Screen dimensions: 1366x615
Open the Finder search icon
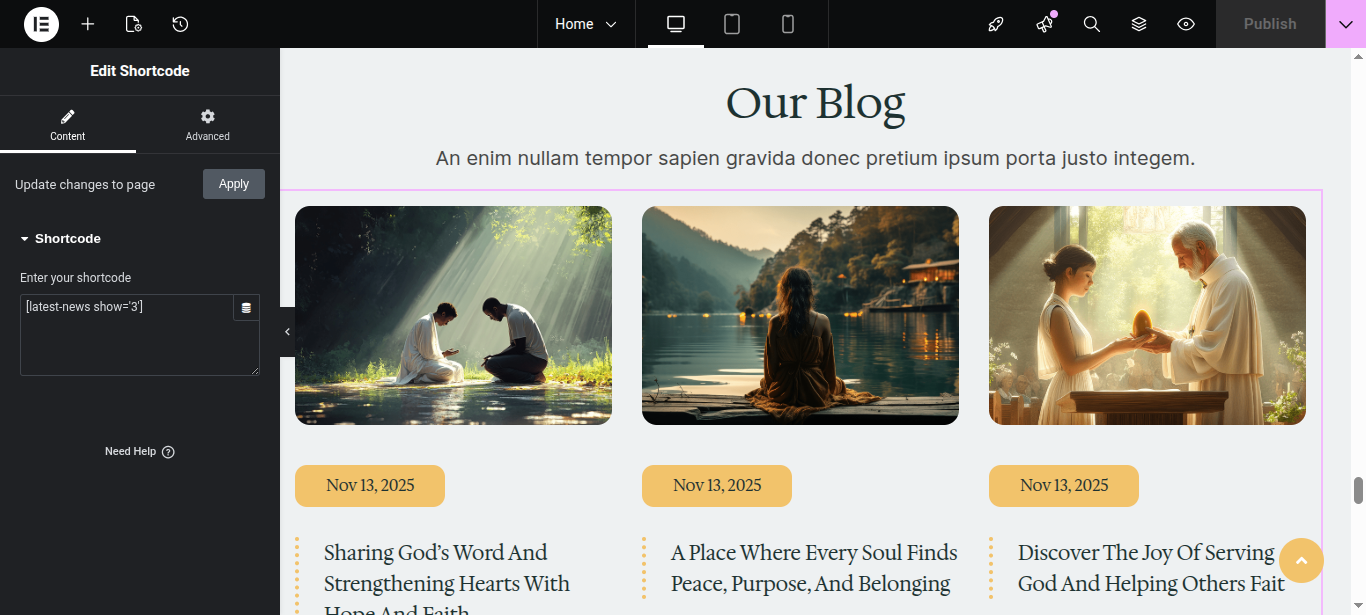click(x=1092, y=24)
